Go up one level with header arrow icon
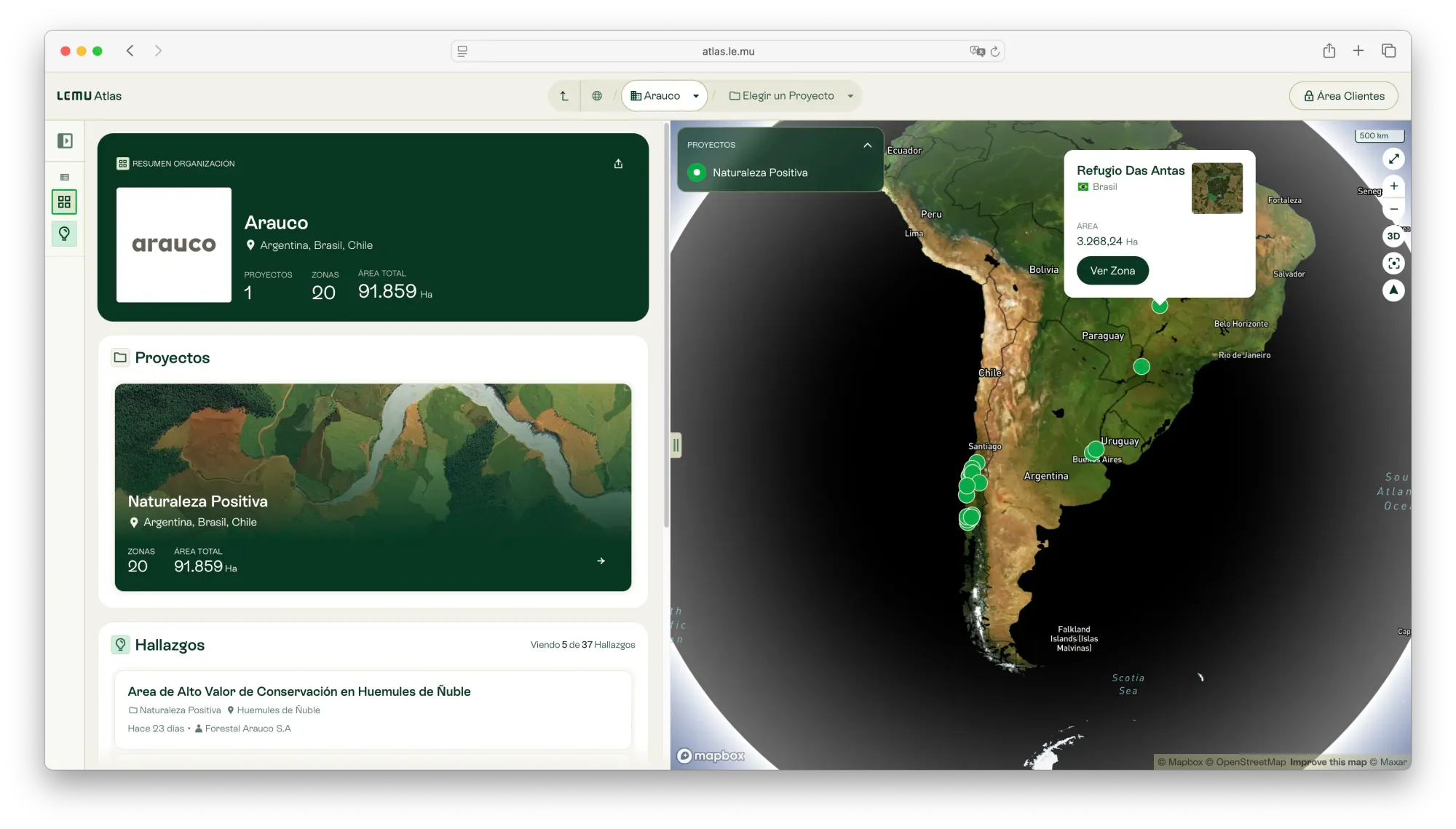The width and height of the screenshot is (1456, 829). [x=564, y=95]
